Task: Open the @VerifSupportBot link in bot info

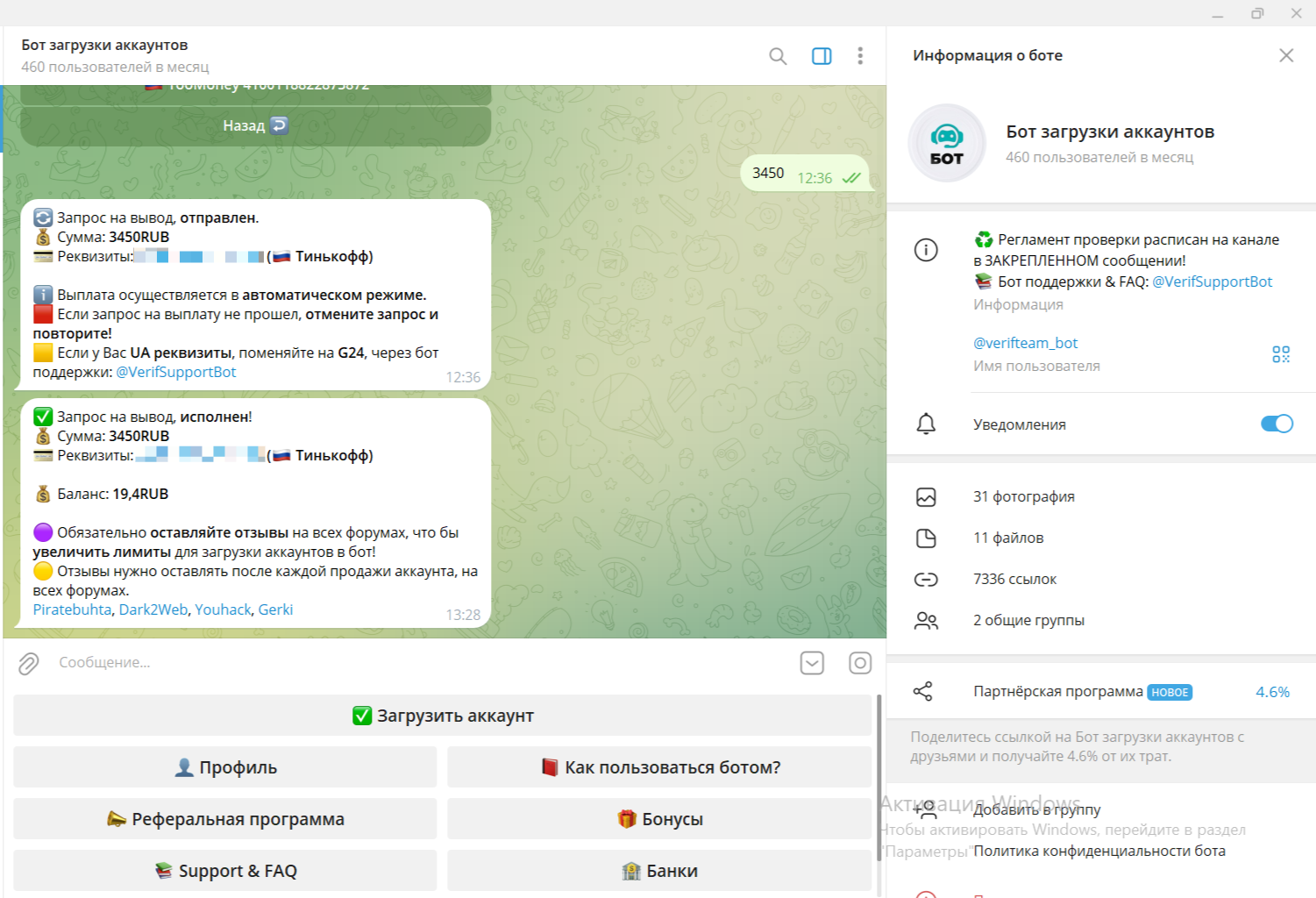Action: tap(1212, 282)
